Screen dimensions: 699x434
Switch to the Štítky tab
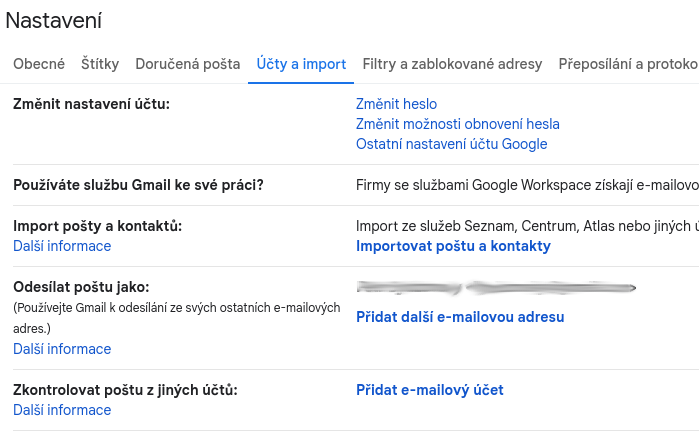point(100,64)
